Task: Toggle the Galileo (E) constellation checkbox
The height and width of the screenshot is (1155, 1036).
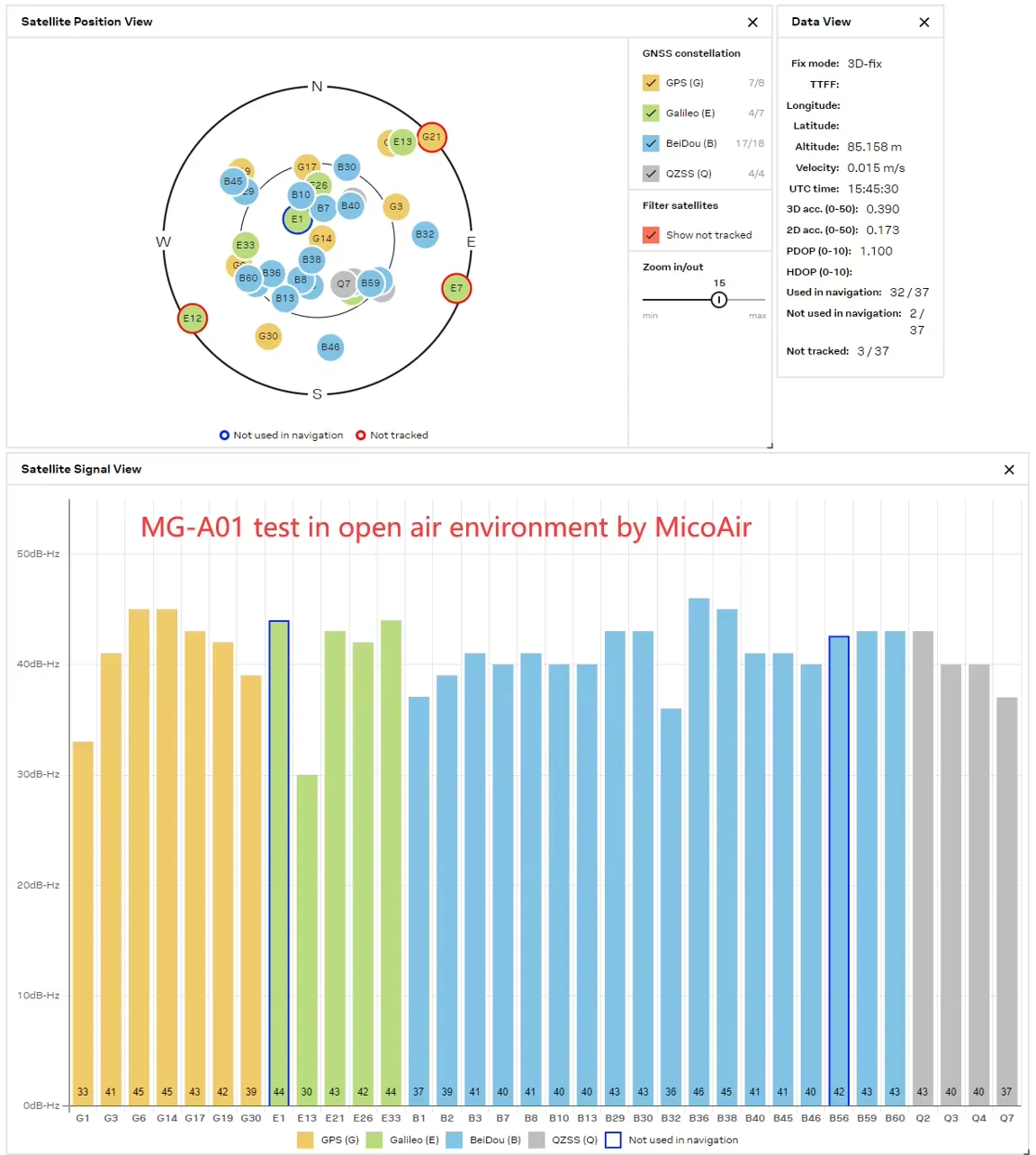Action: click(651, 113)
